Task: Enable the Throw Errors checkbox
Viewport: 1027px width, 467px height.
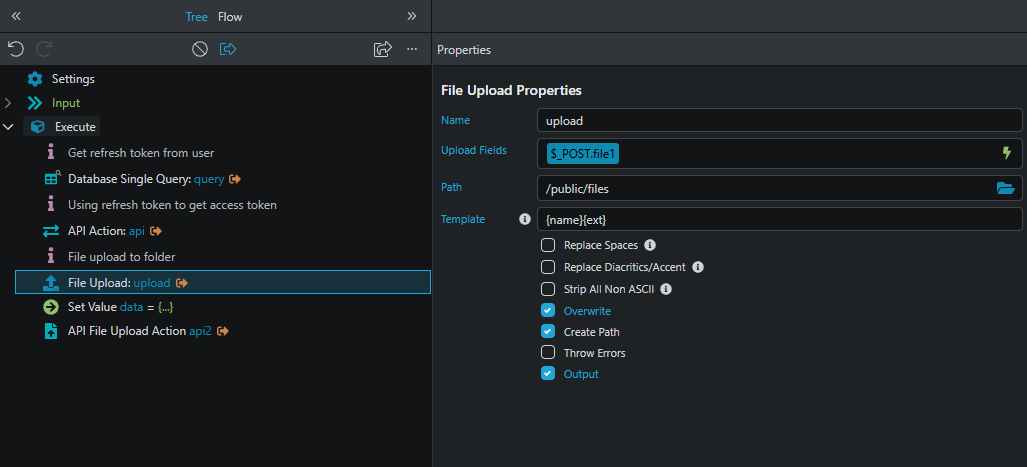Action: 548,353
